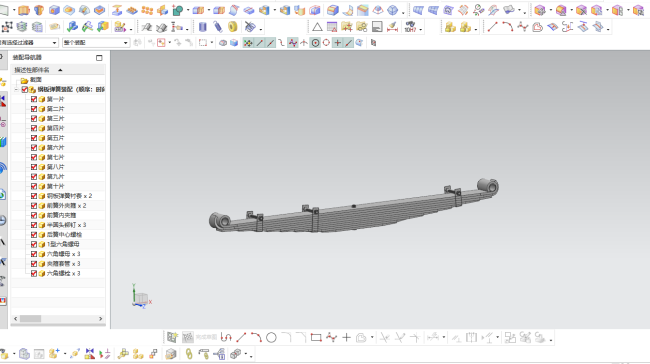Click the Extrude feature icon in top toolbar
Screen dimensions: 650x364
pos(23,10)
